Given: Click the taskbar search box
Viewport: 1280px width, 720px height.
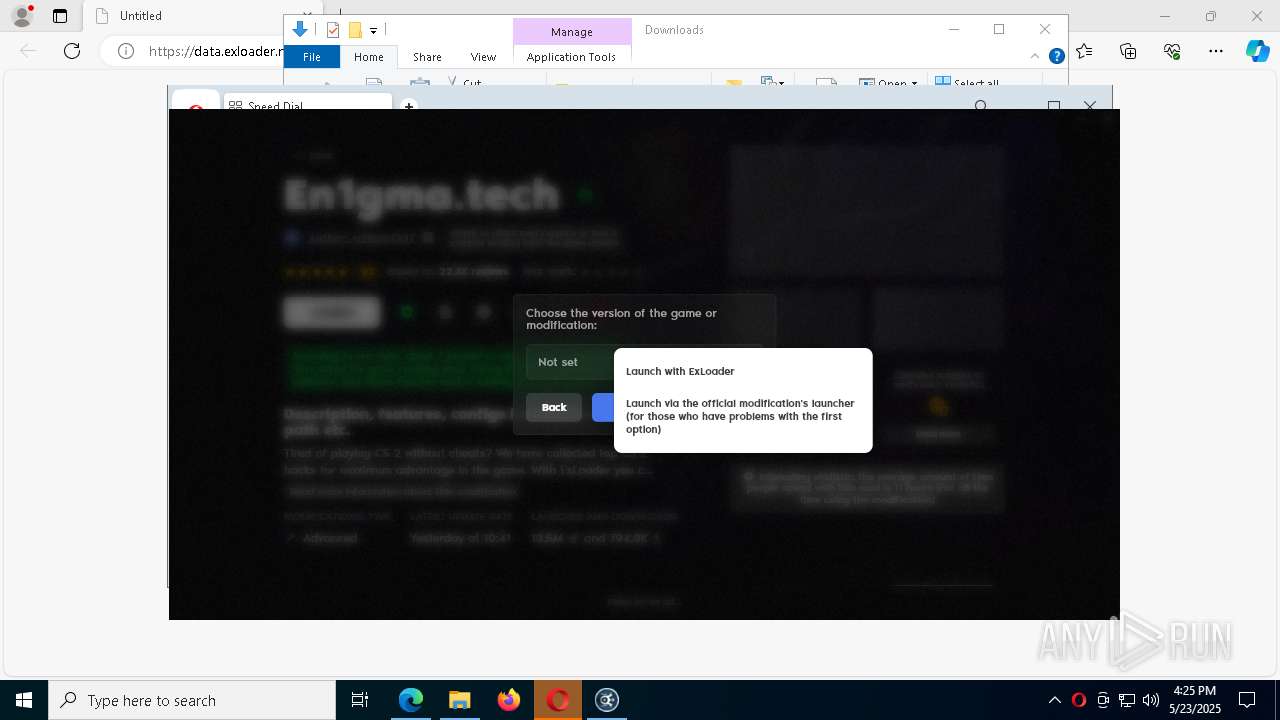Looking at the screenshot, I should [x=192, y=700].
